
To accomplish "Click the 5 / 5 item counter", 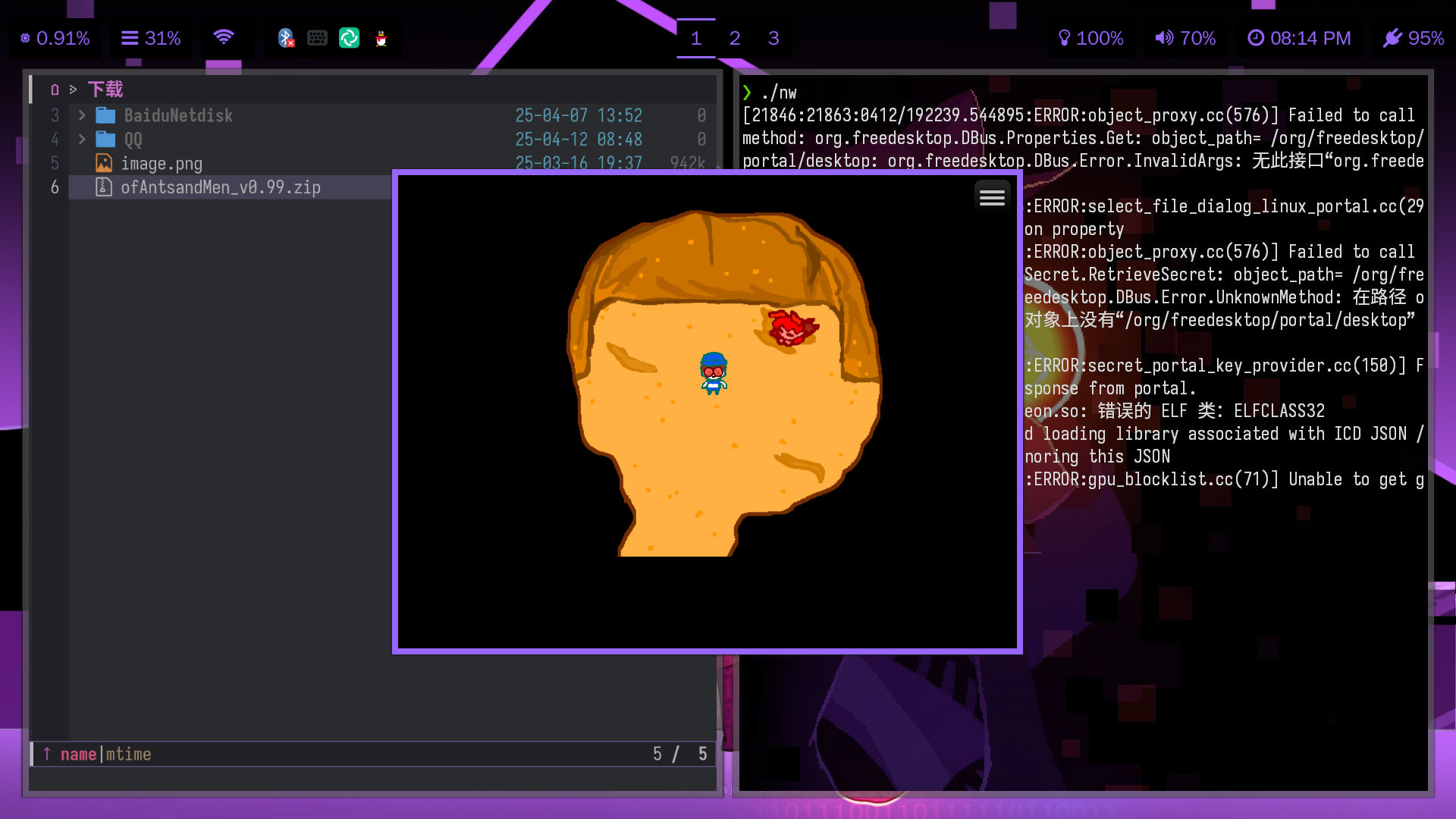I will [679, 755].
